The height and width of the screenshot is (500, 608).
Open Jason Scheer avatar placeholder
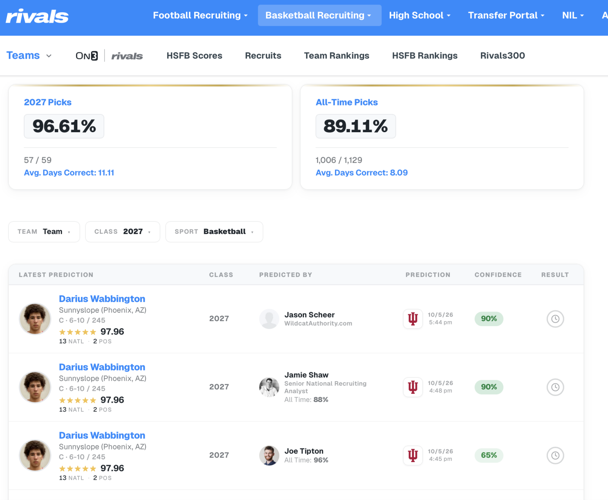(x=269, y=319)
